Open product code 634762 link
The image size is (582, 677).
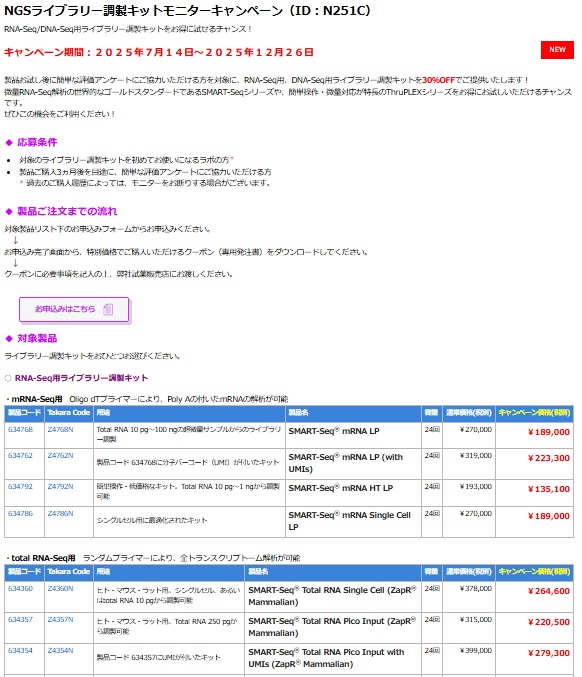point(20,455)
